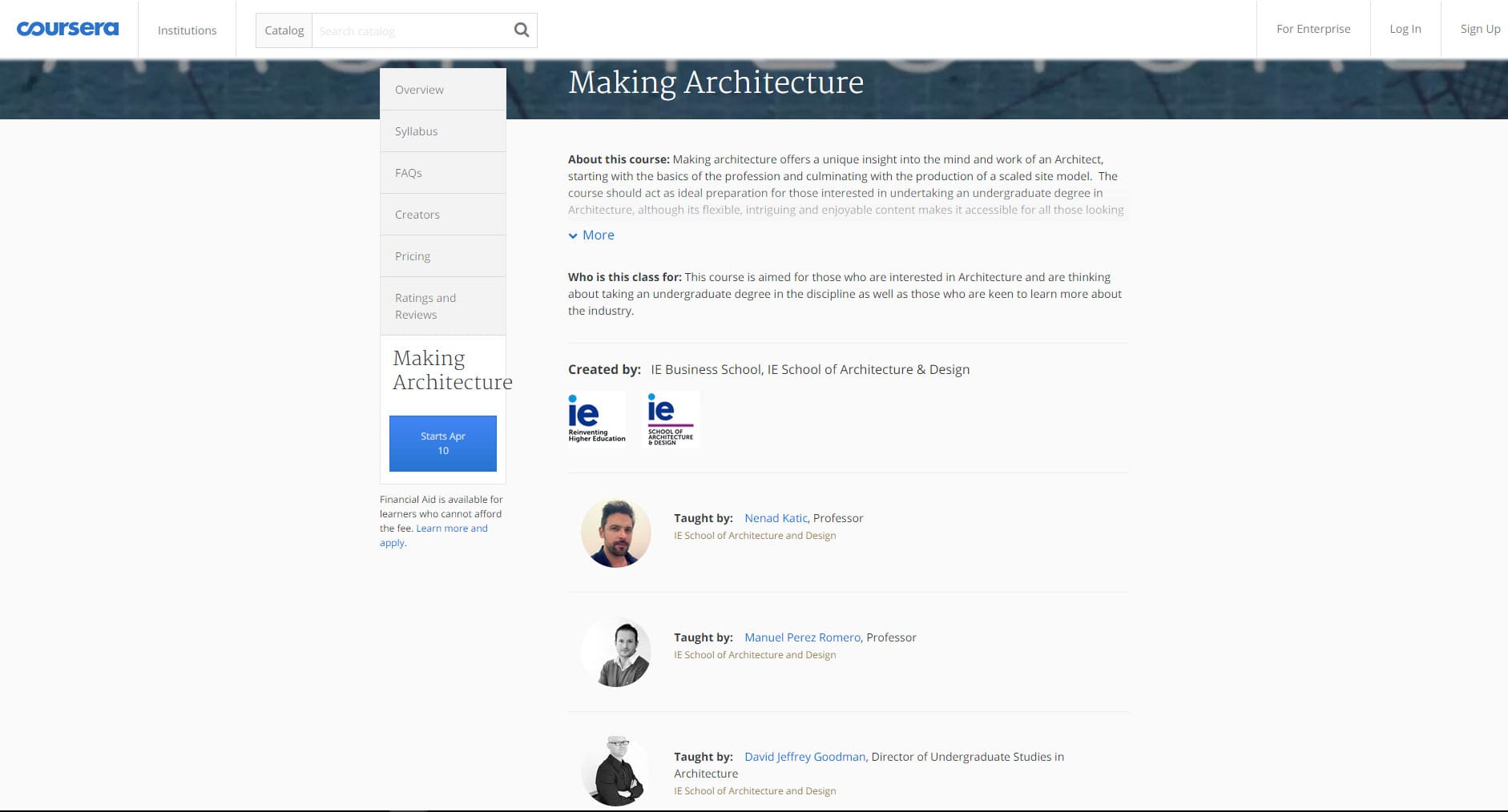Click Manuel Perez Romero's profile photo

coord(616,652)
